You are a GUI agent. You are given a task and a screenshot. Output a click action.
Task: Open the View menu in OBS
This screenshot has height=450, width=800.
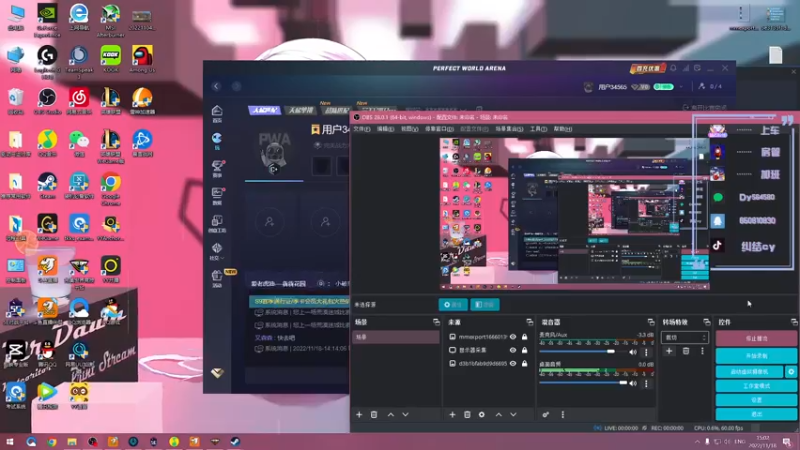point(410,129)
